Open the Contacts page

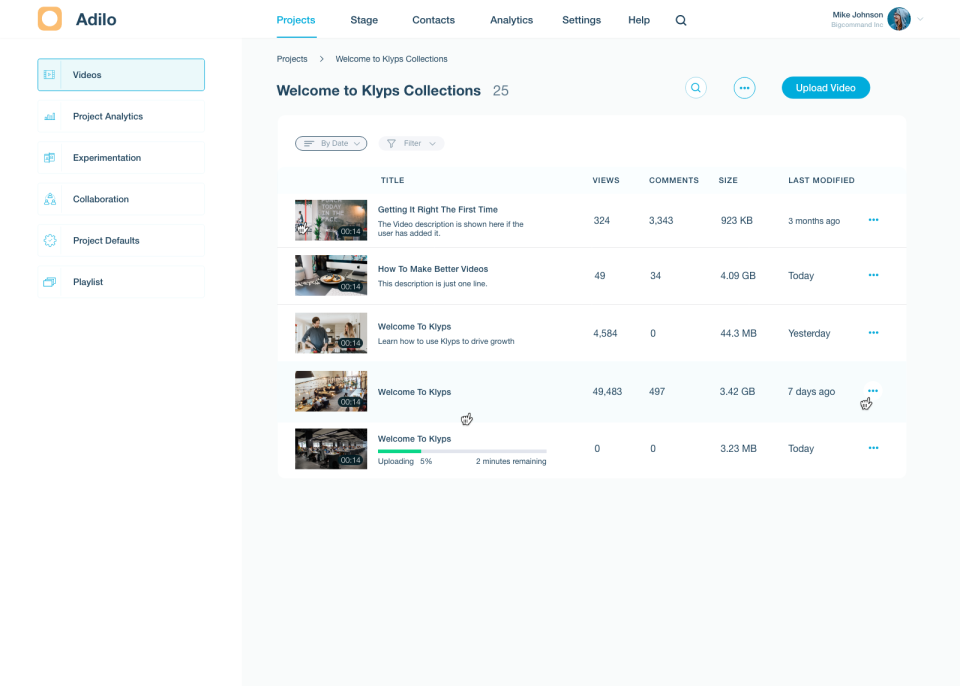[433, 19]
